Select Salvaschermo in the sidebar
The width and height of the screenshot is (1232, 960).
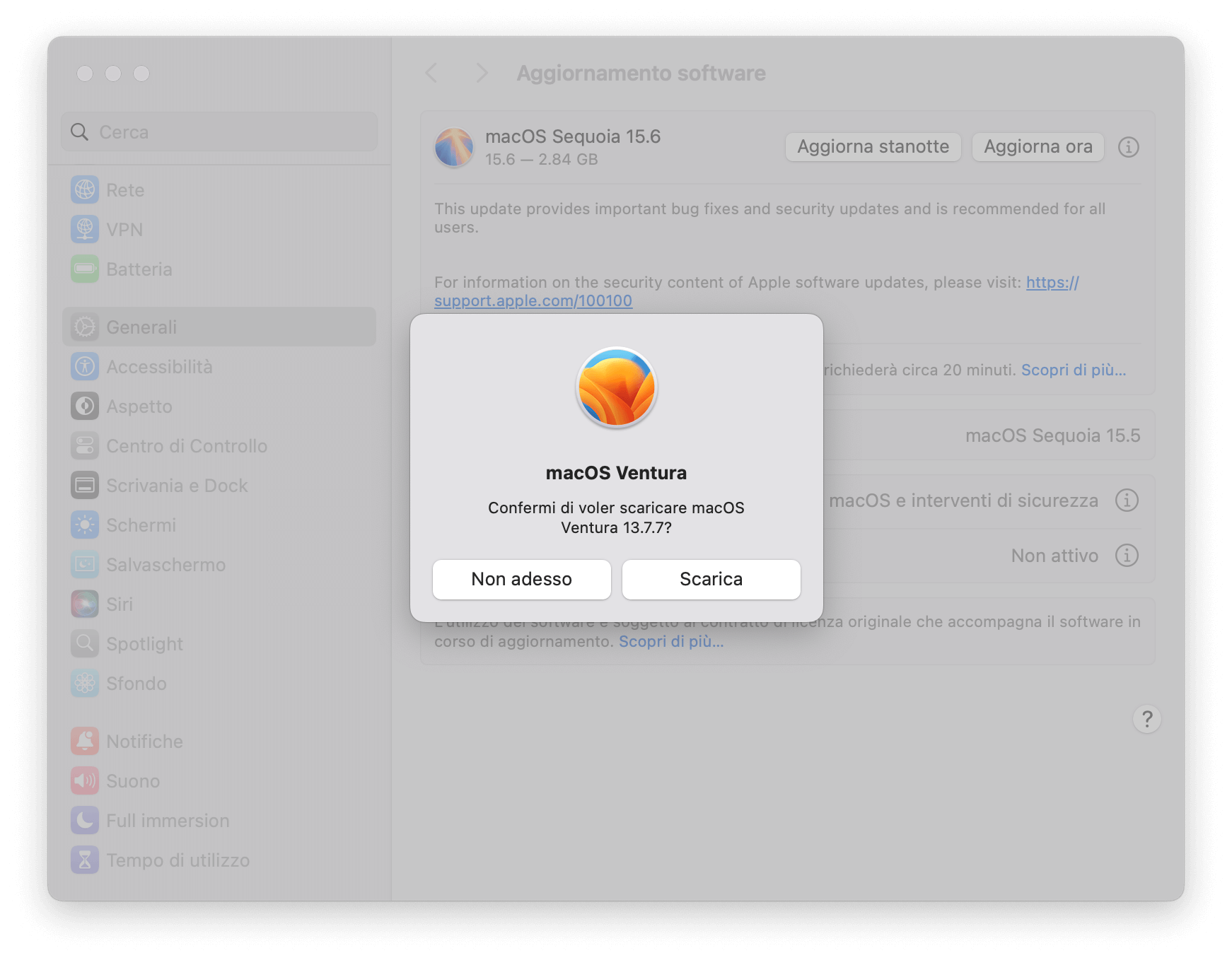click(x=219, y=565)
